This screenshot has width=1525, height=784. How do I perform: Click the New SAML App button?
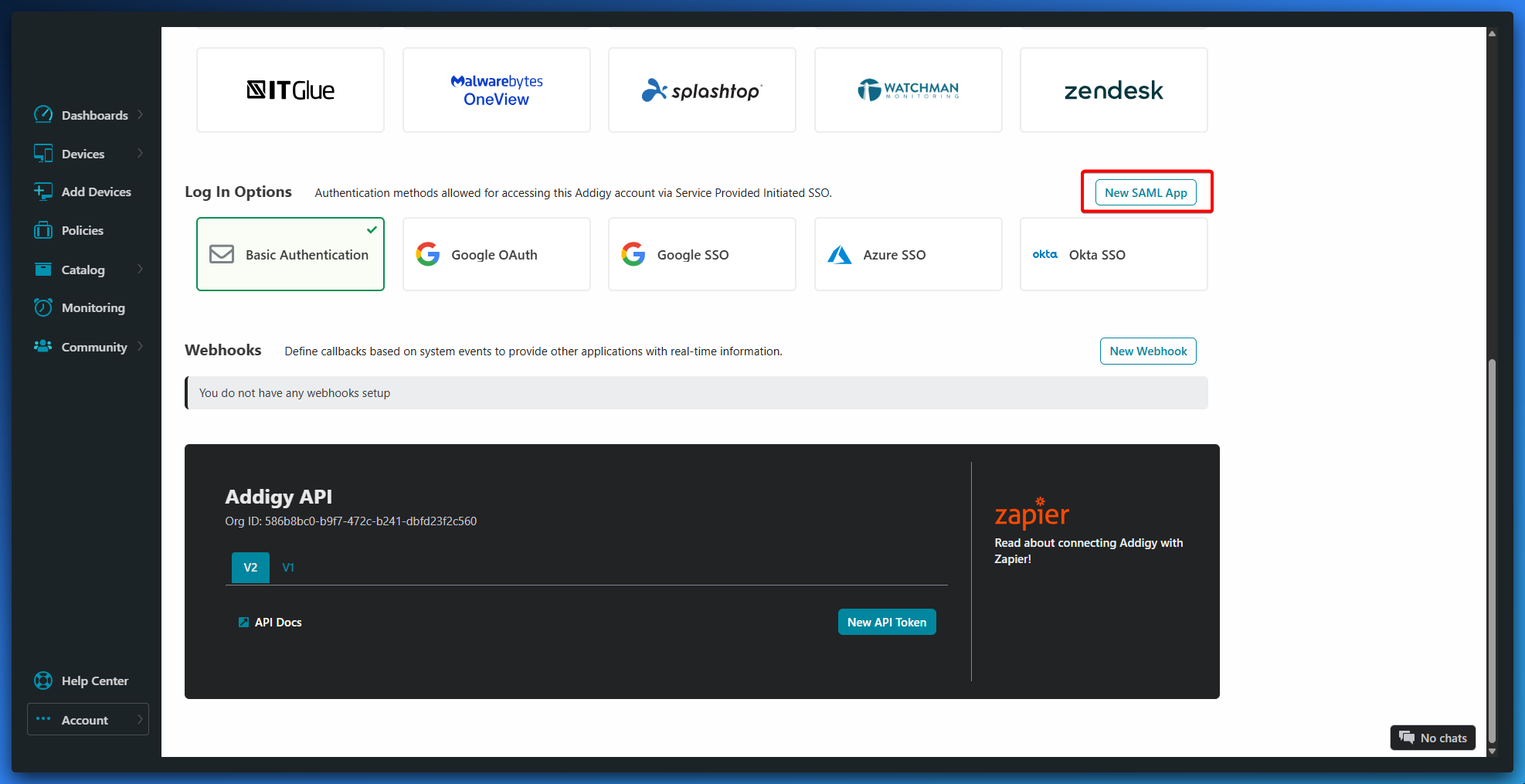(x=1146, y=192)
